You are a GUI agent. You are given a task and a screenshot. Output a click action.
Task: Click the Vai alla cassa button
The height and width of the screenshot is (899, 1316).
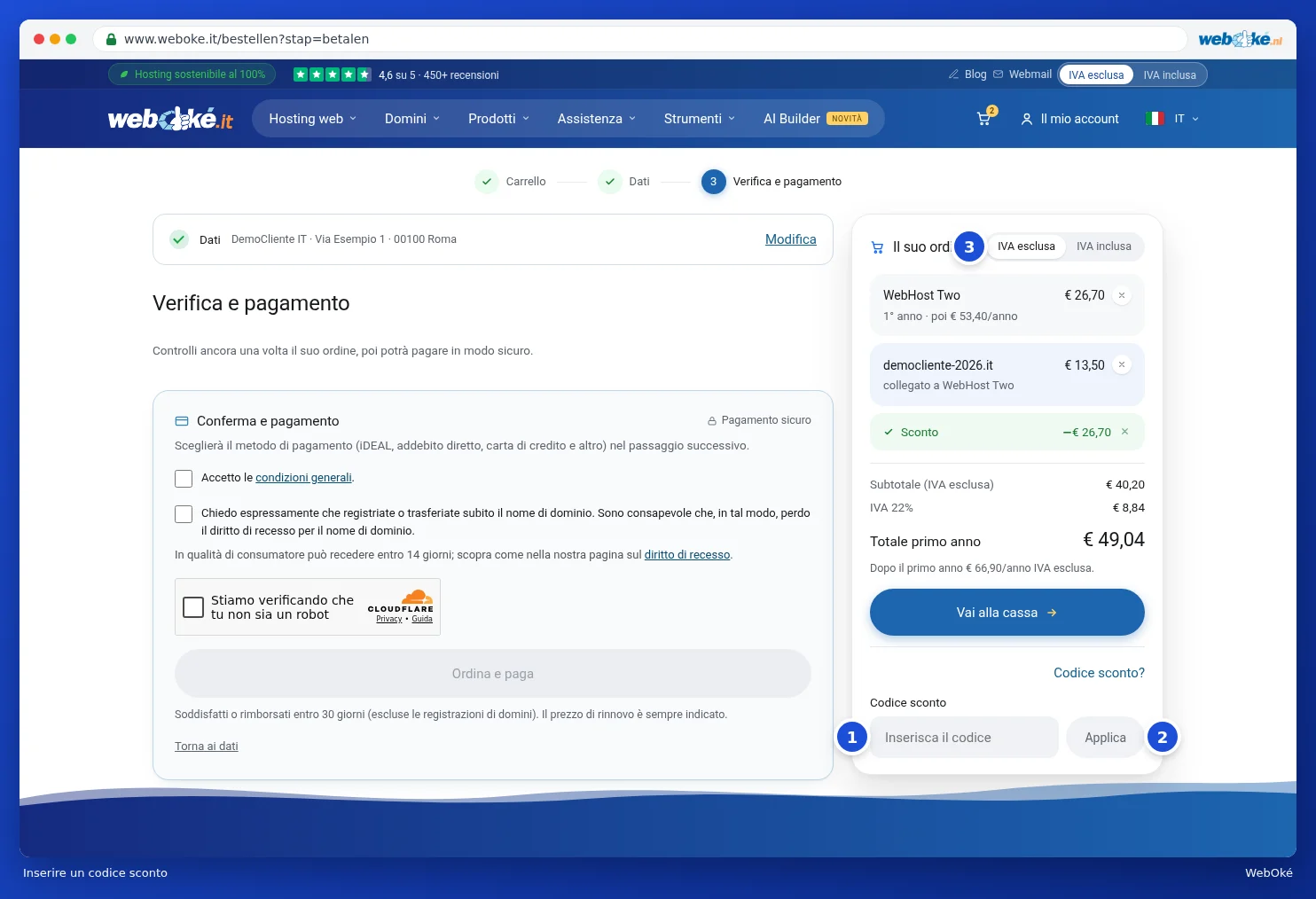click(x=1007, y=613)
